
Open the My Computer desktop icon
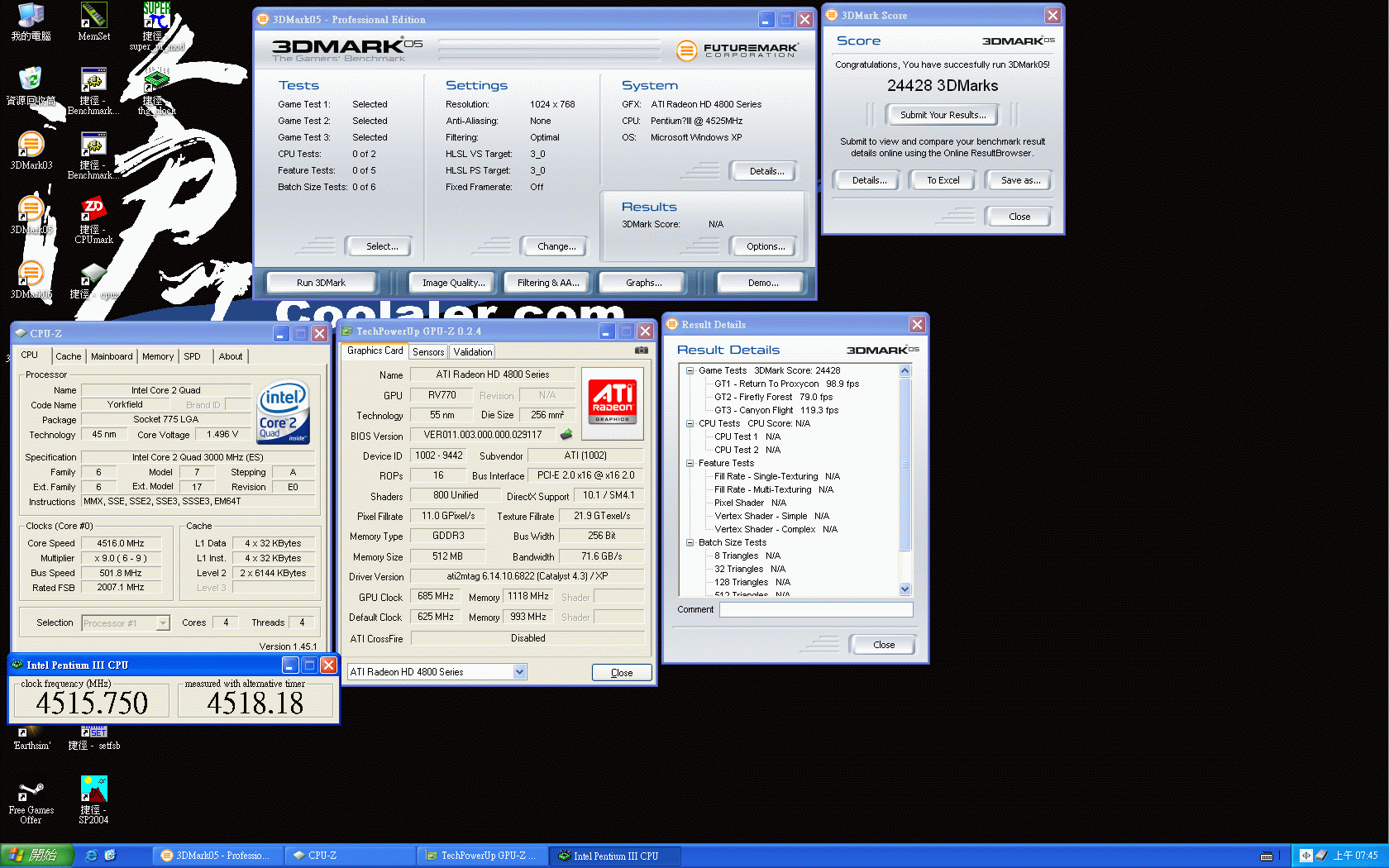pos(31,21)
